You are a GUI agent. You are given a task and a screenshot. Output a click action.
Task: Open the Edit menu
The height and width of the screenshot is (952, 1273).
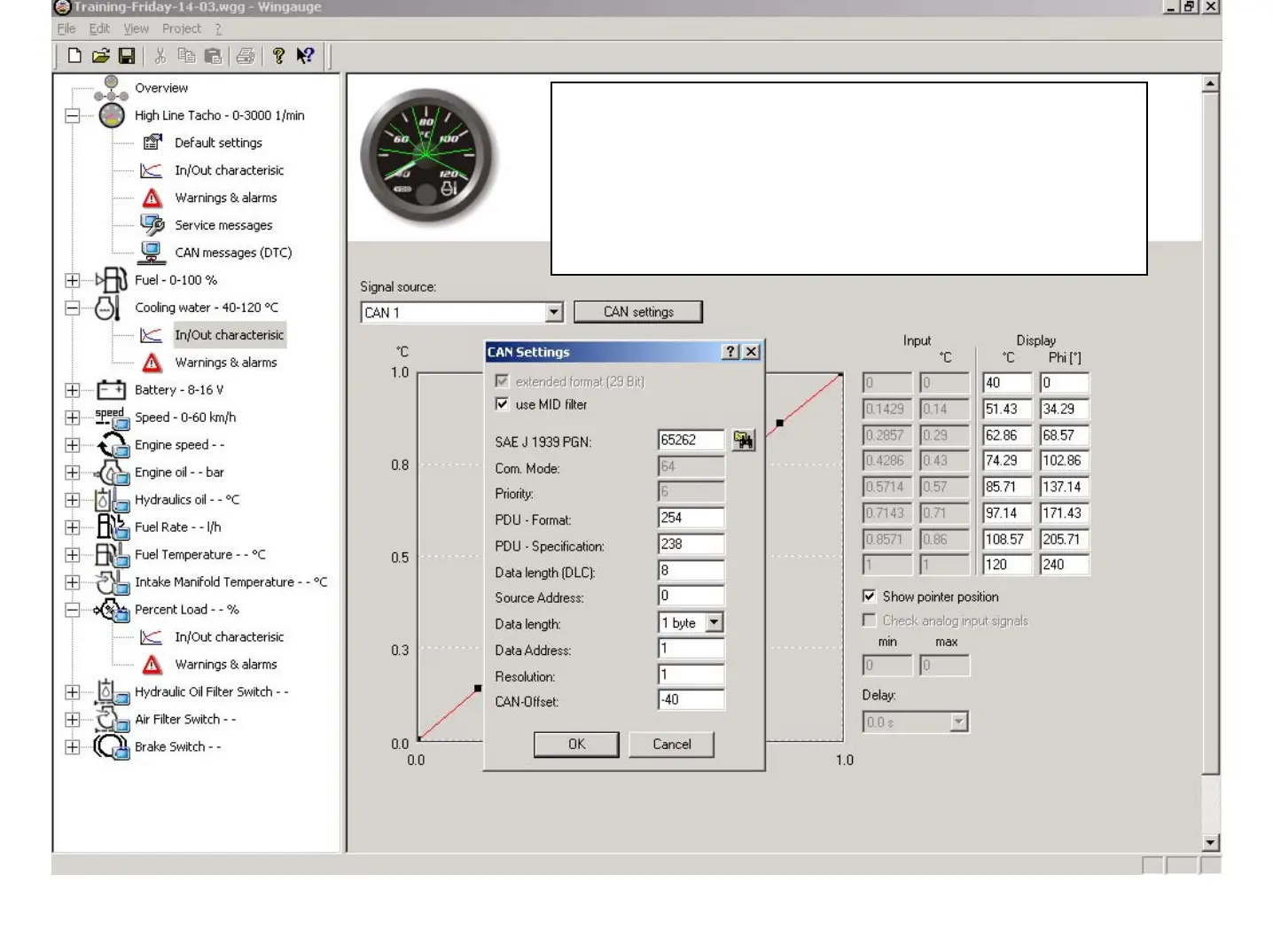[99, 28]
